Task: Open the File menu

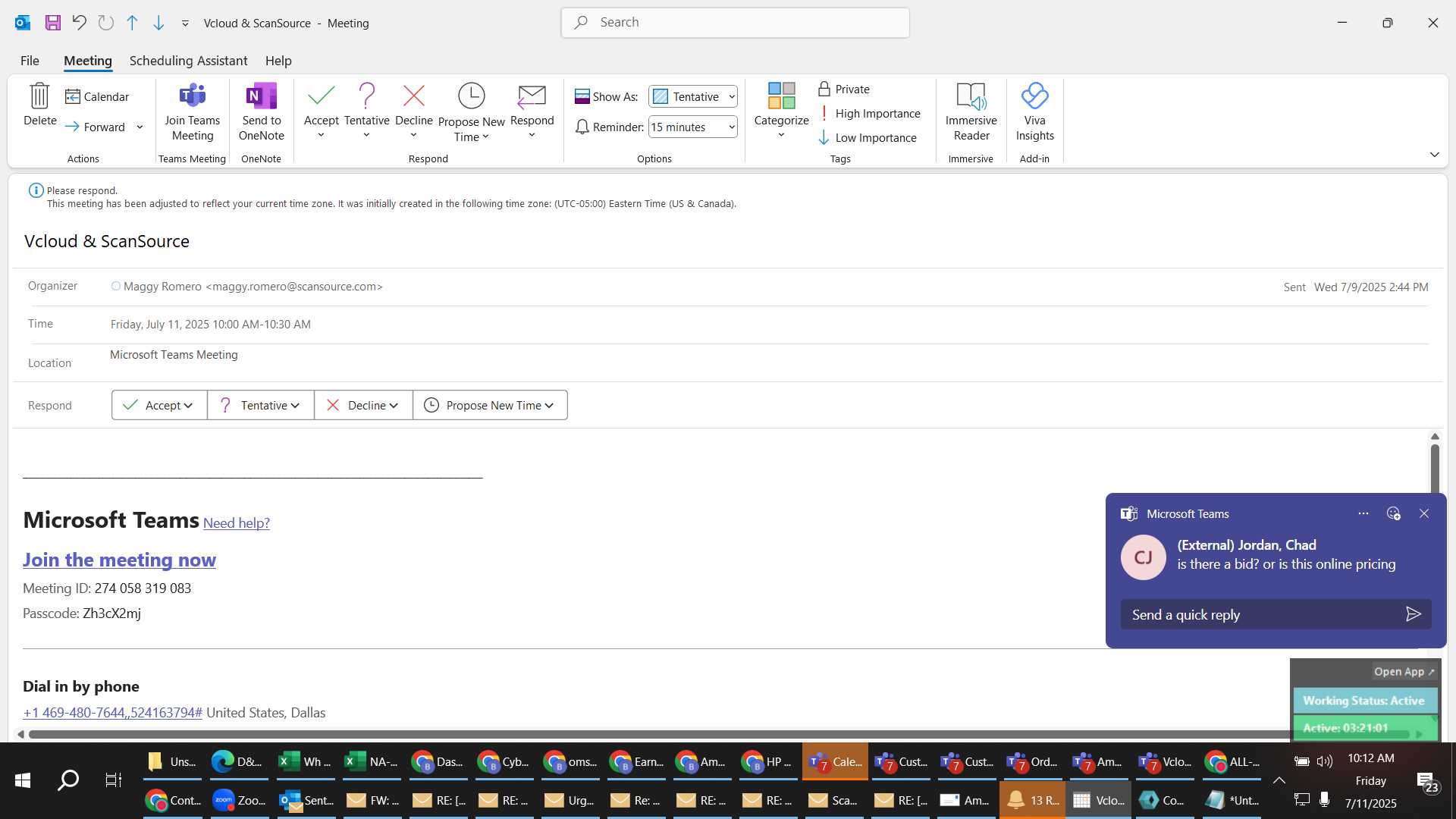Action: (x=30, y=61)
